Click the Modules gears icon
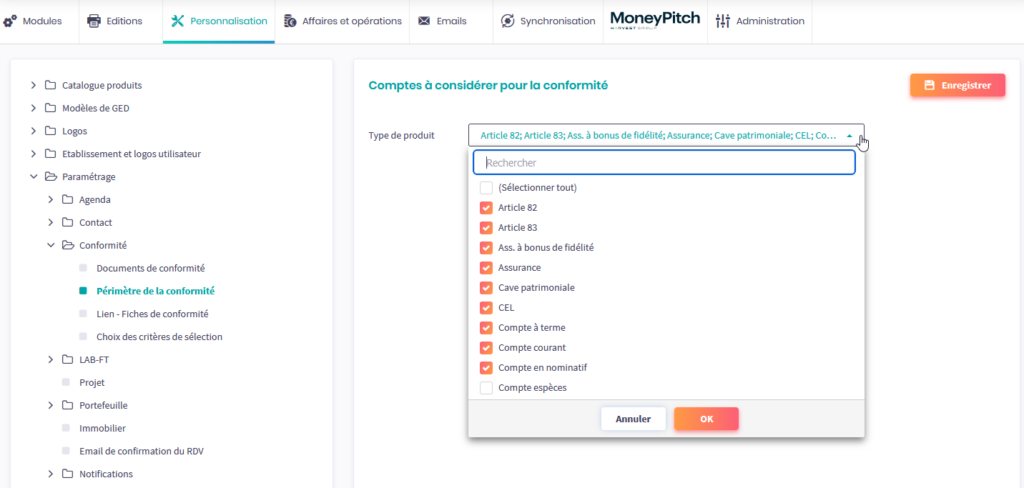The width and height of the screenshot is (1024, 488). pyautogui.click(x=10, y=21)
